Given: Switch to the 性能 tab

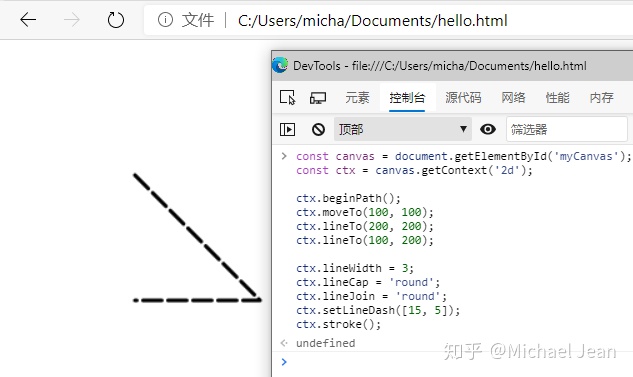Looking at the screenshot, I should [x=558, y=98].
